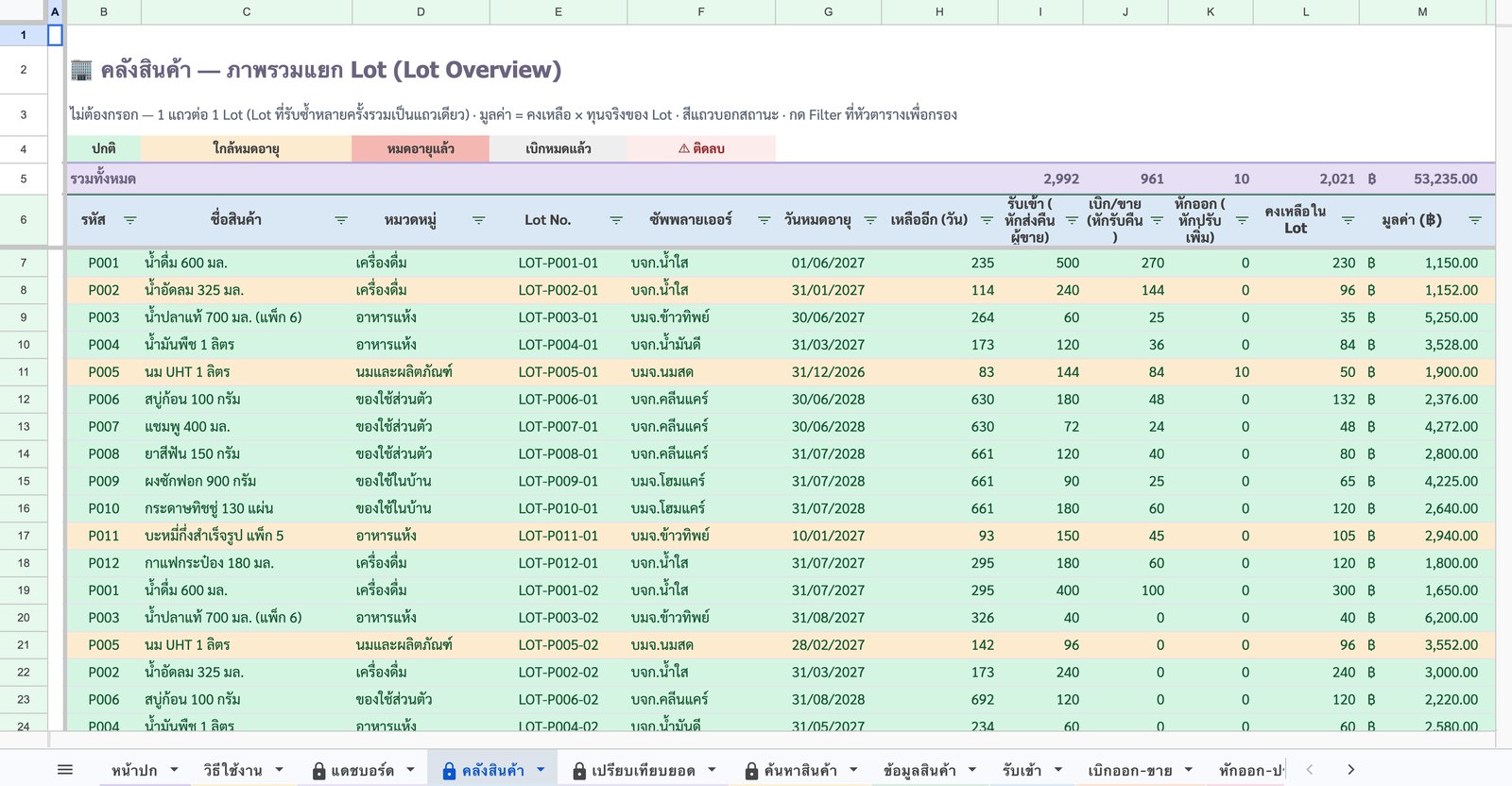Open filter icon on Lot No. column header
Viewport: 1512px width, 786px height.
[616, 220]
